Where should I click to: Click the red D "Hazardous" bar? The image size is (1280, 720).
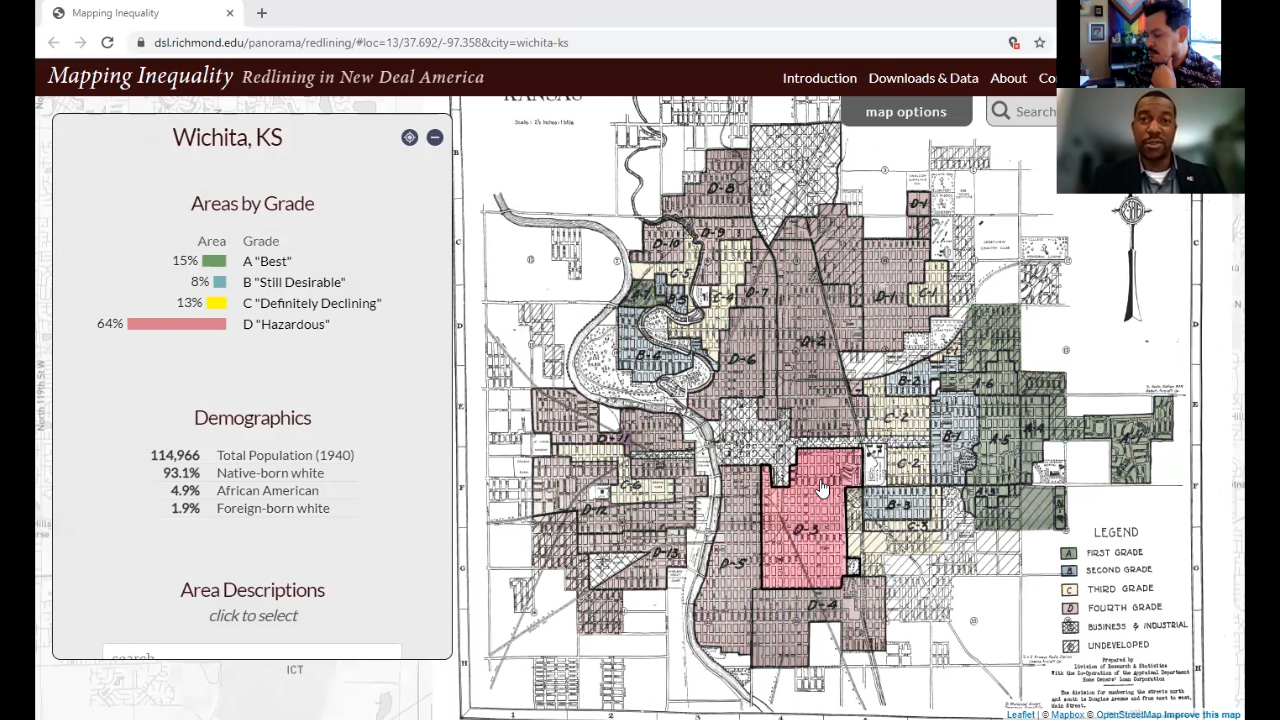177,324
